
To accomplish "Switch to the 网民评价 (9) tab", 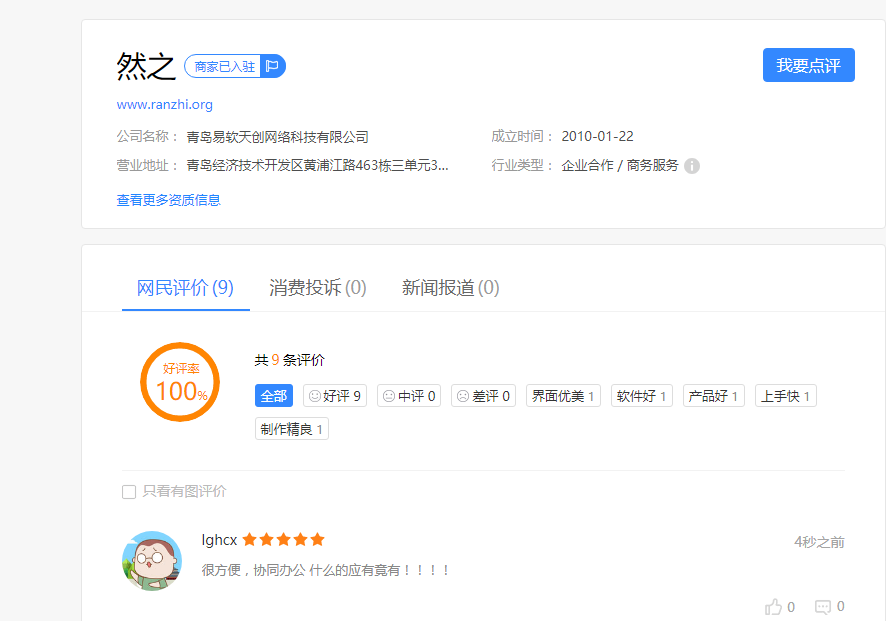I will pyautogui.click(x=185, y=288).
